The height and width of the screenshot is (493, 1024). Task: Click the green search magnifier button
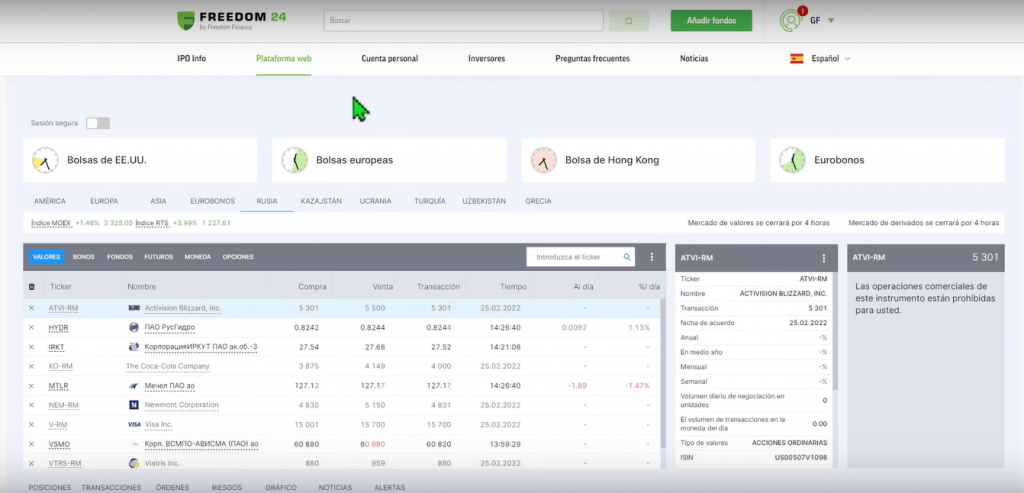point(629,21)
